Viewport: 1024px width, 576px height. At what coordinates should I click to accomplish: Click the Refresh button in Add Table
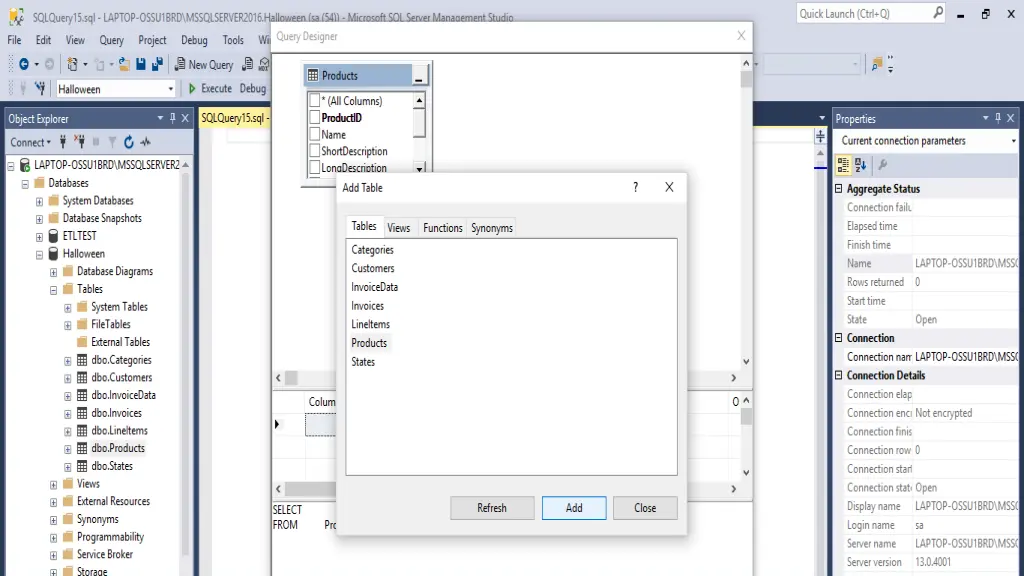(x=492, y=507)
